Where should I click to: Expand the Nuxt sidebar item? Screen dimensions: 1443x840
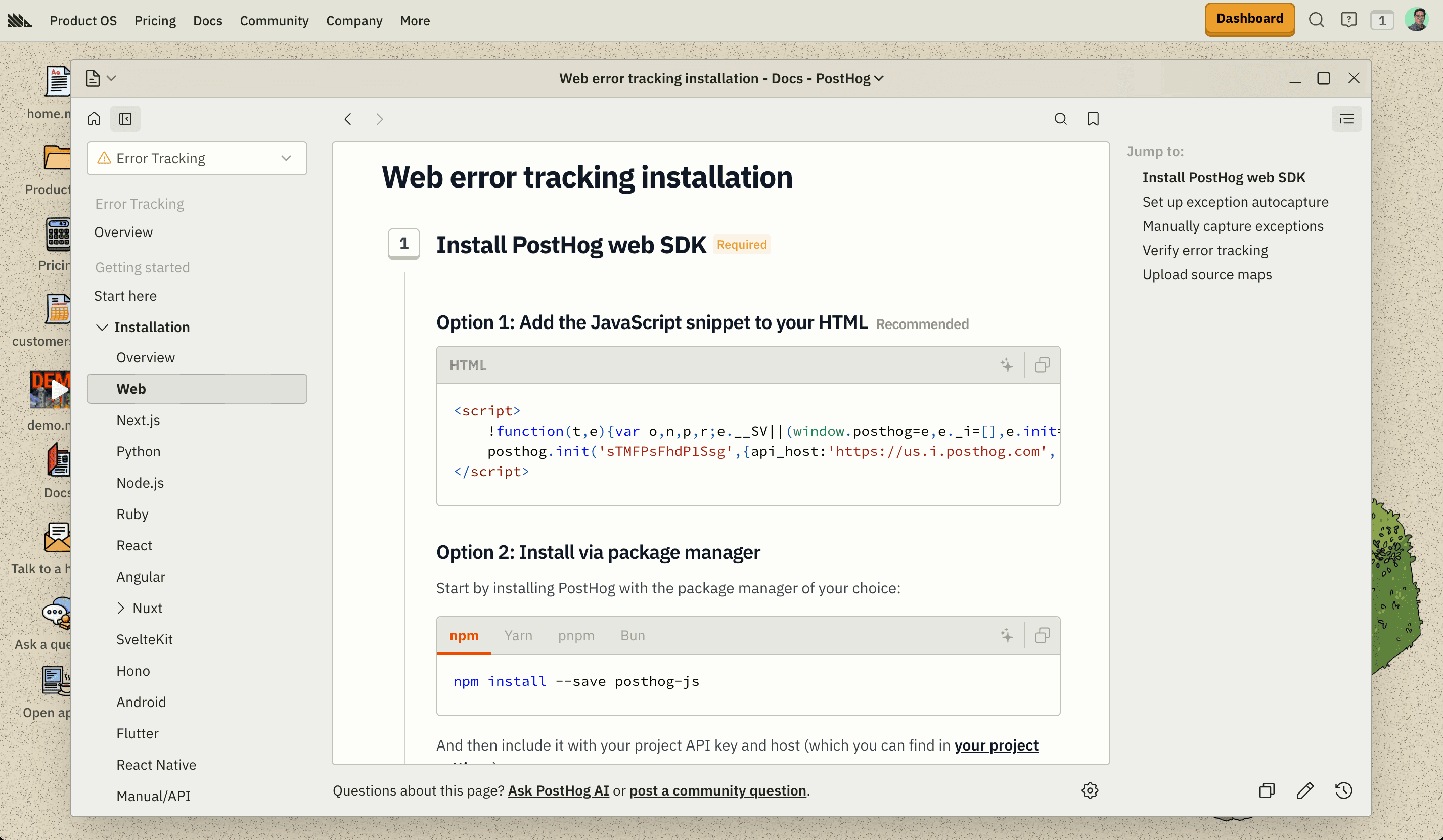pos(121,608)
